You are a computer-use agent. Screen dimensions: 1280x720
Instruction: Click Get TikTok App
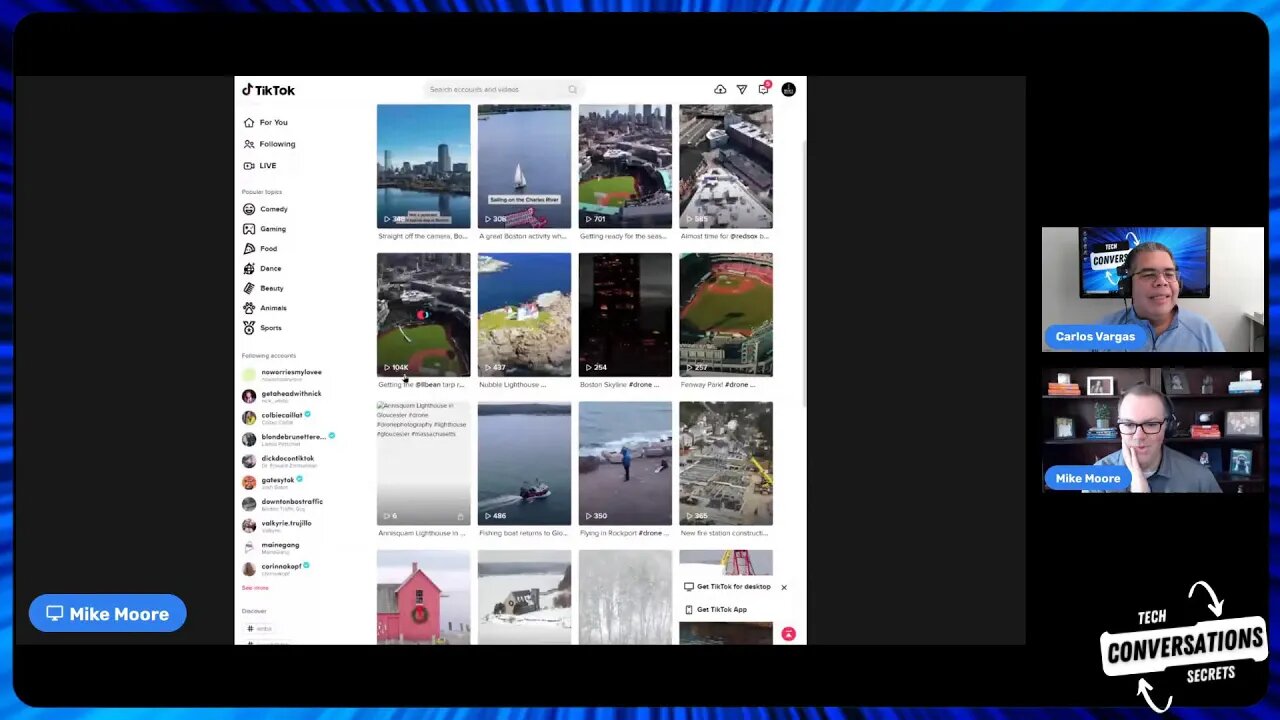pos(716,610)
